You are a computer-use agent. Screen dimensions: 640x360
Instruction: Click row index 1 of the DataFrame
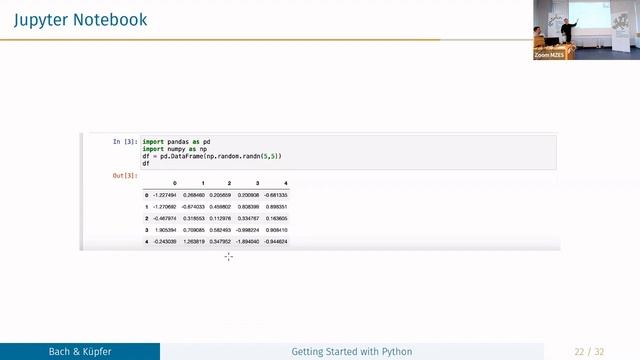tap(147, 207)
